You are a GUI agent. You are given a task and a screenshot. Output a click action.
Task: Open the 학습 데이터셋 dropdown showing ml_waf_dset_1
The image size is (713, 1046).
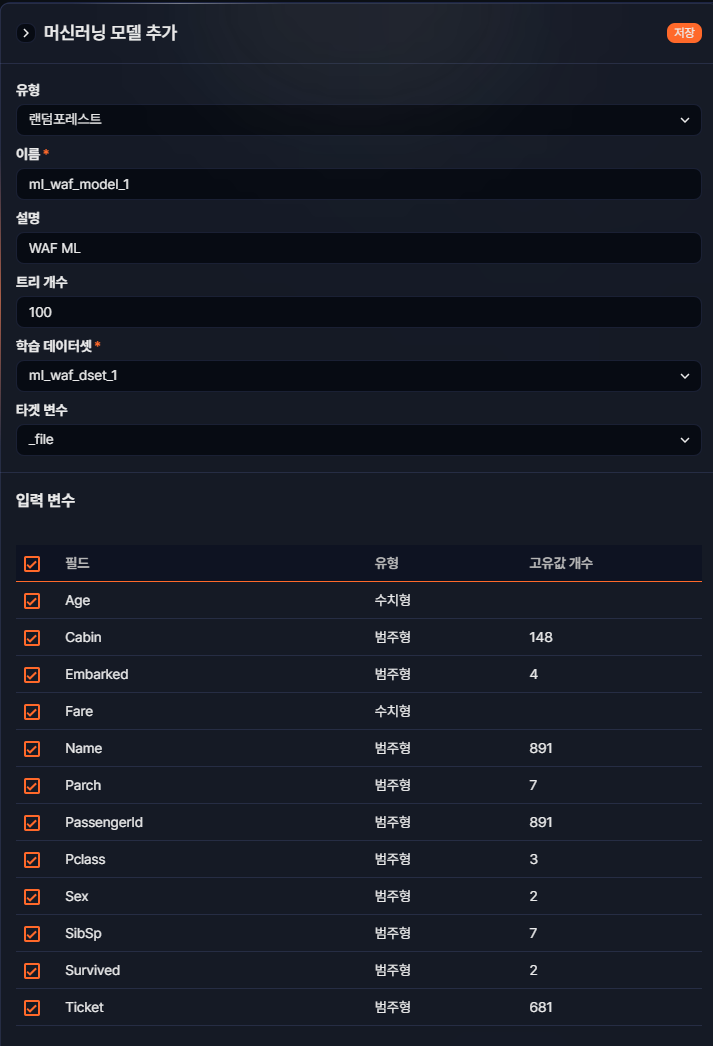pyautogui.click(x=358, y=376)
